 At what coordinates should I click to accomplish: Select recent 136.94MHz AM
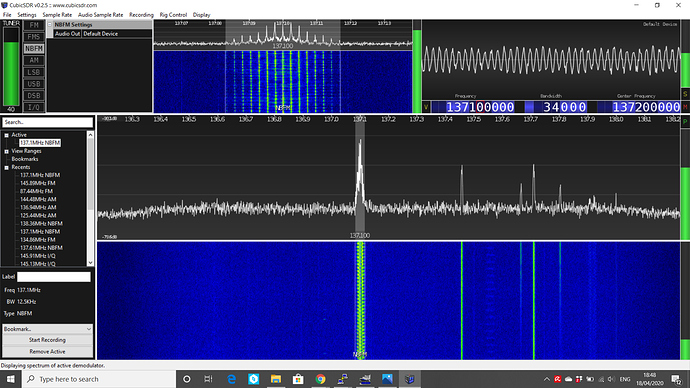(38, 207)
